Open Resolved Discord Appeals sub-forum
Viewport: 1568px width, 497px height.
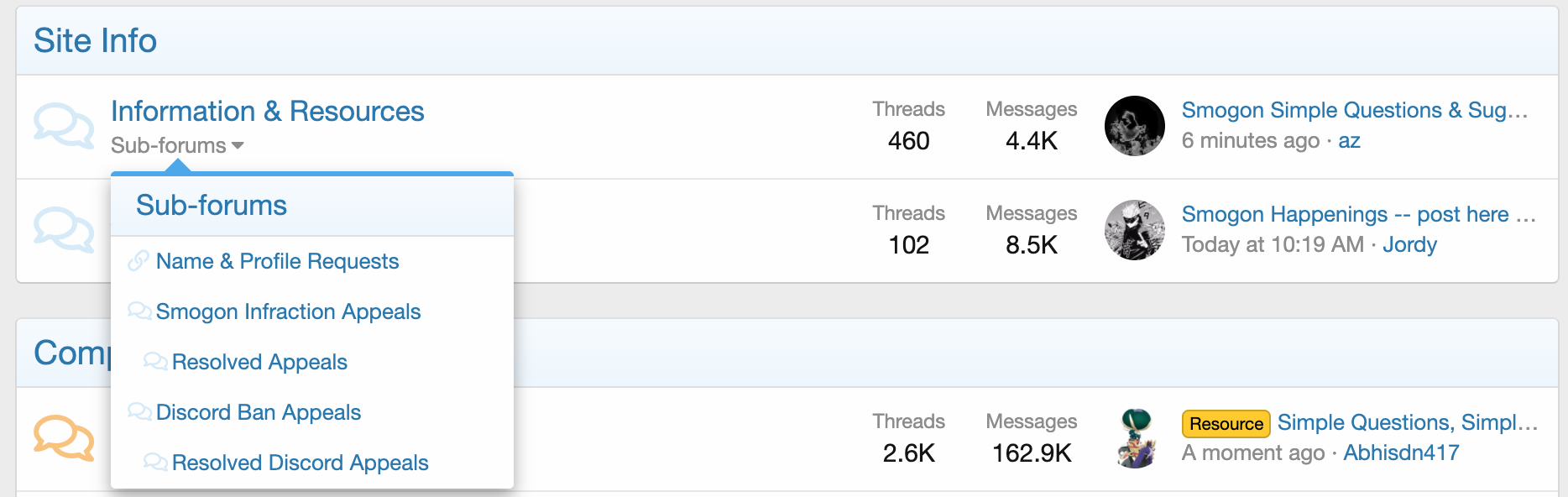point(300,463)
